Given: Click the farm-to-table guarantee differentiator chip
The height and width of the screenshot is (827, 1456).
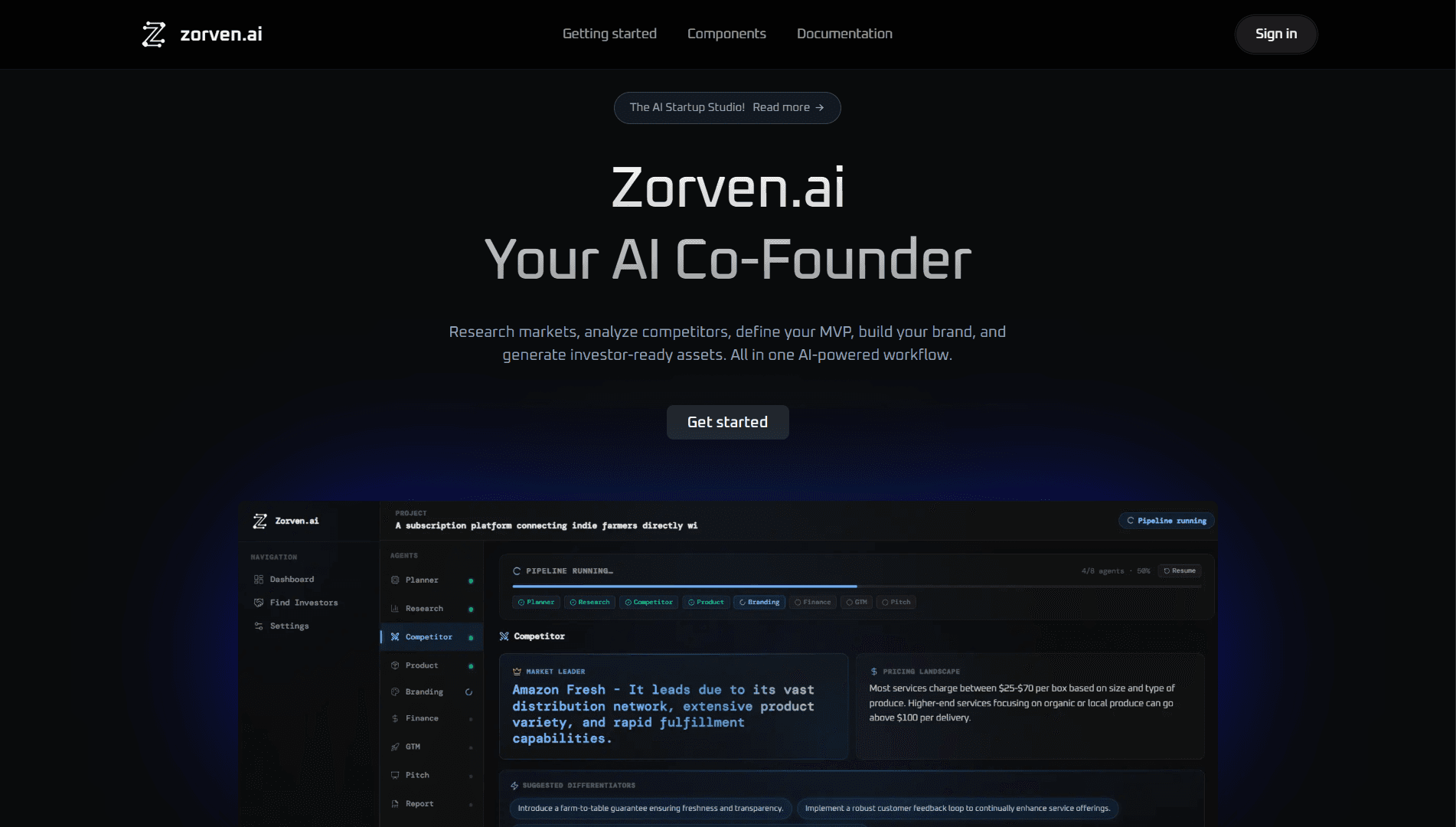Looking at the screenshot, I should point(650,809).
